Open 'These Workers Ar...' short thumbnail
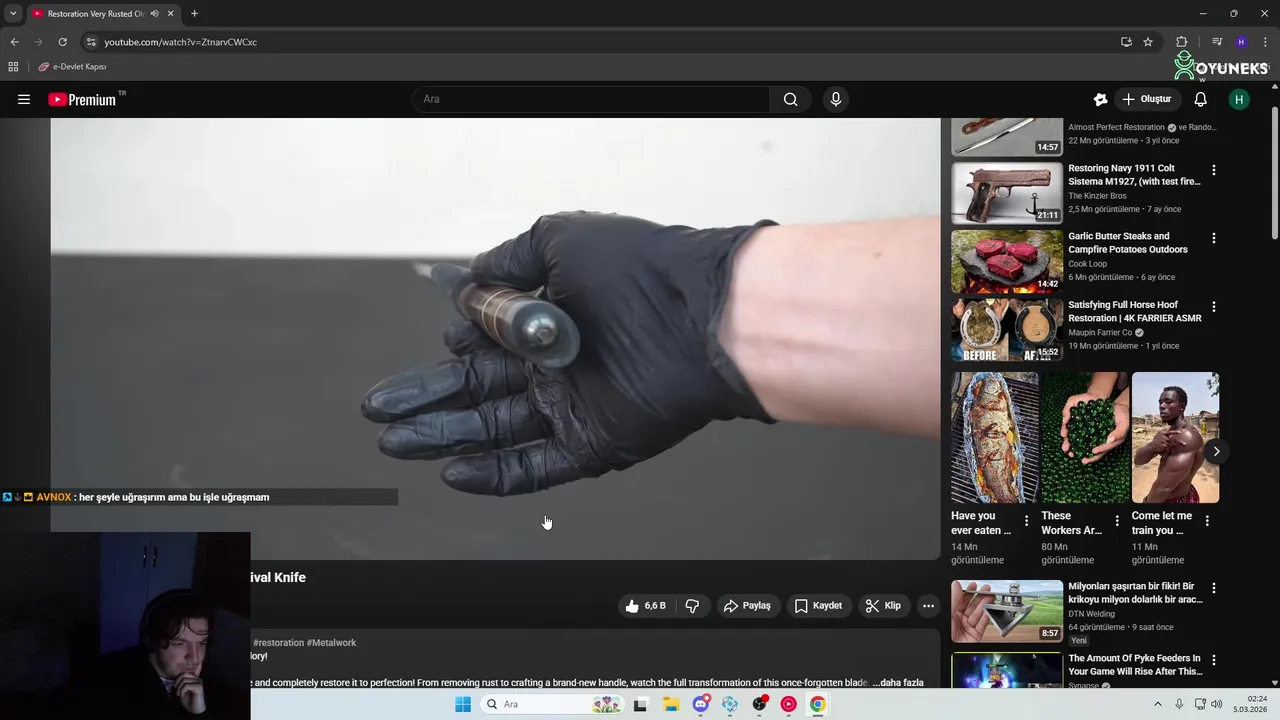The image size is (1280, 720). point(1085,437)
